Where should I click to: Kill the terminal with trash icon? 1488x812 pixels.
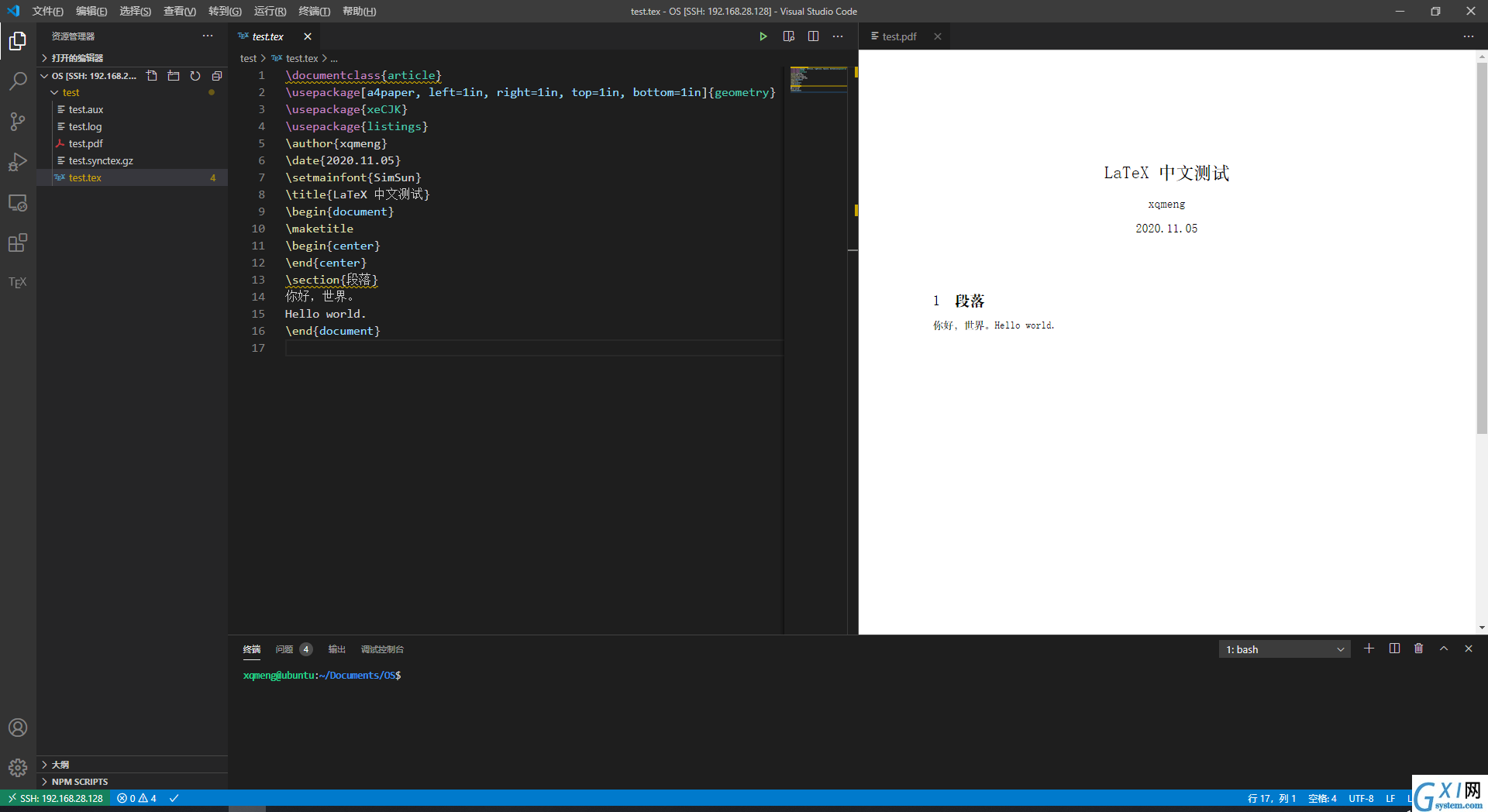1419,649
